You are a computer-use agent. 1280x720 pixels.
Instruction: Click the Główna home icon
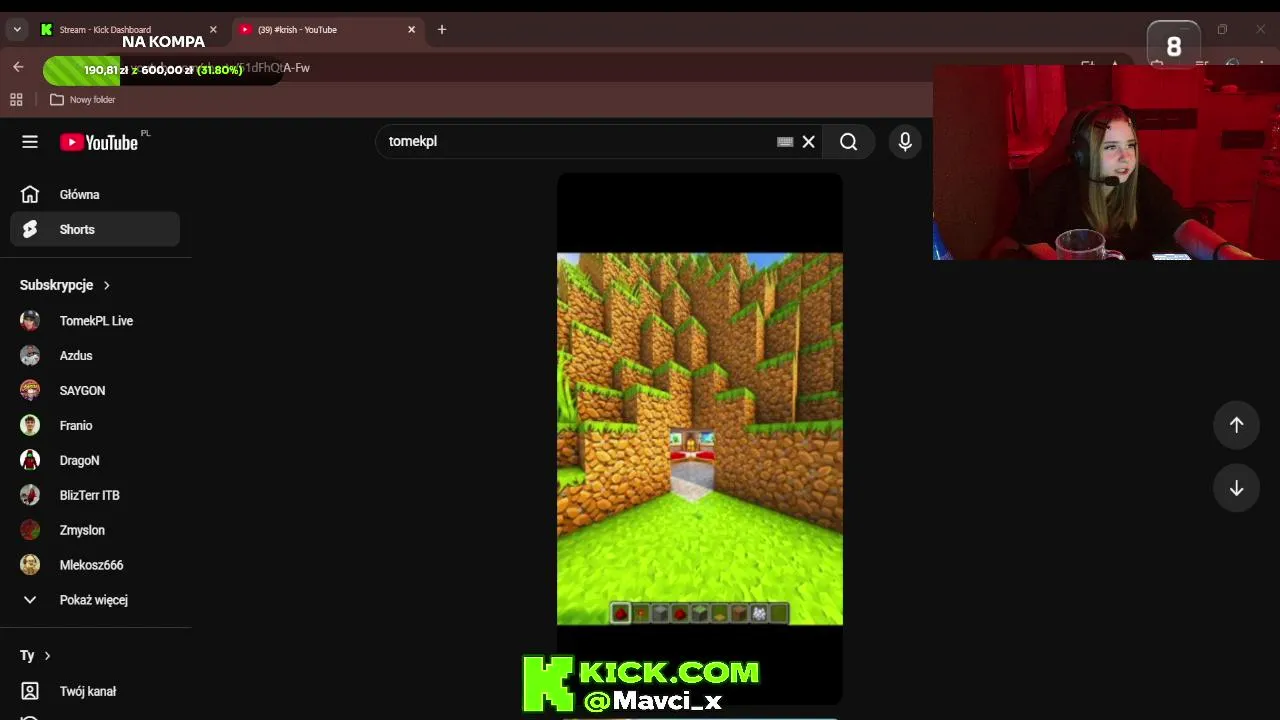click(30, 195)
